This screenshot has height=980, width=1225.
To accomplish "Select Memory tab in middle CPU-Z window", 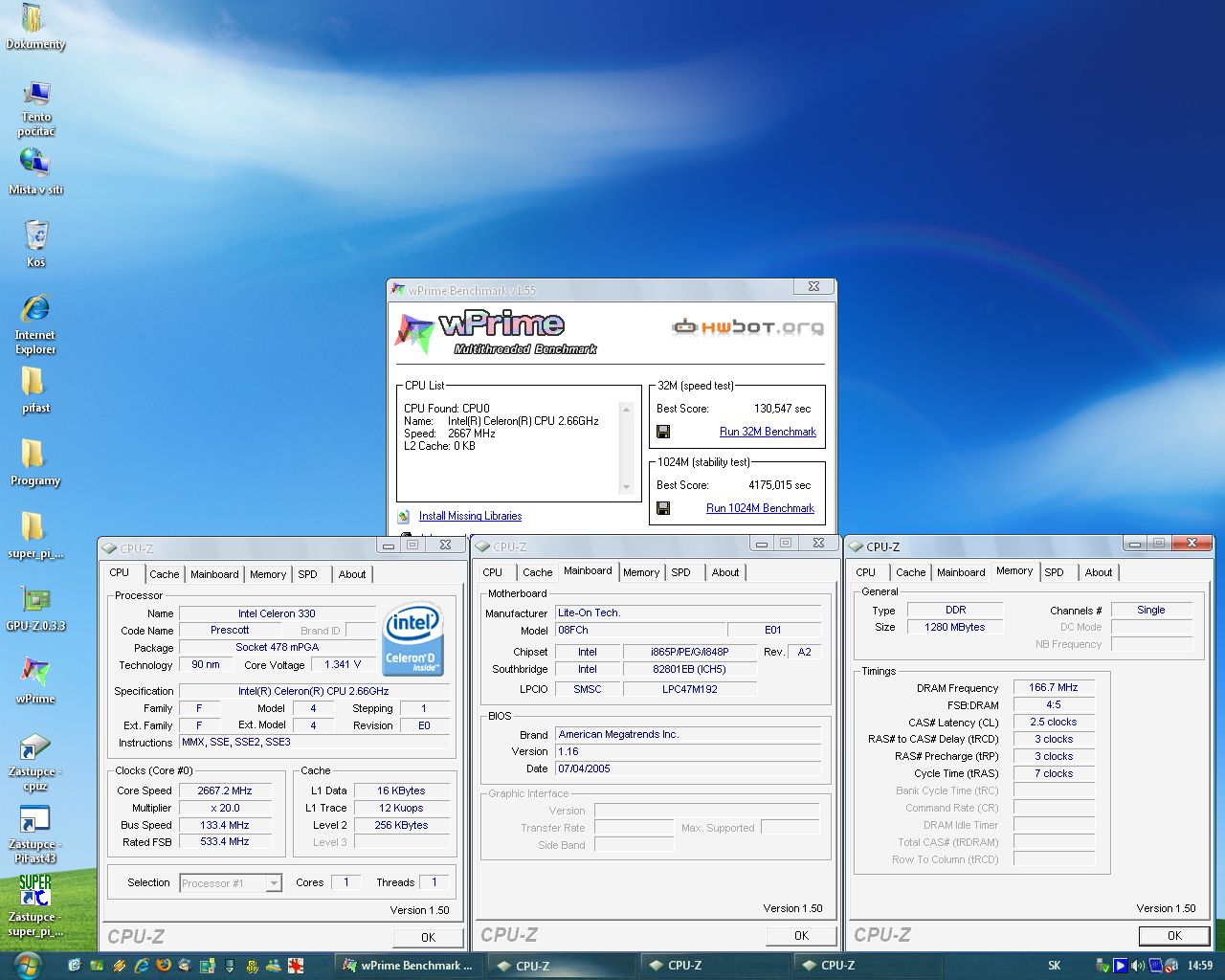I will click(x=641, y=572).
